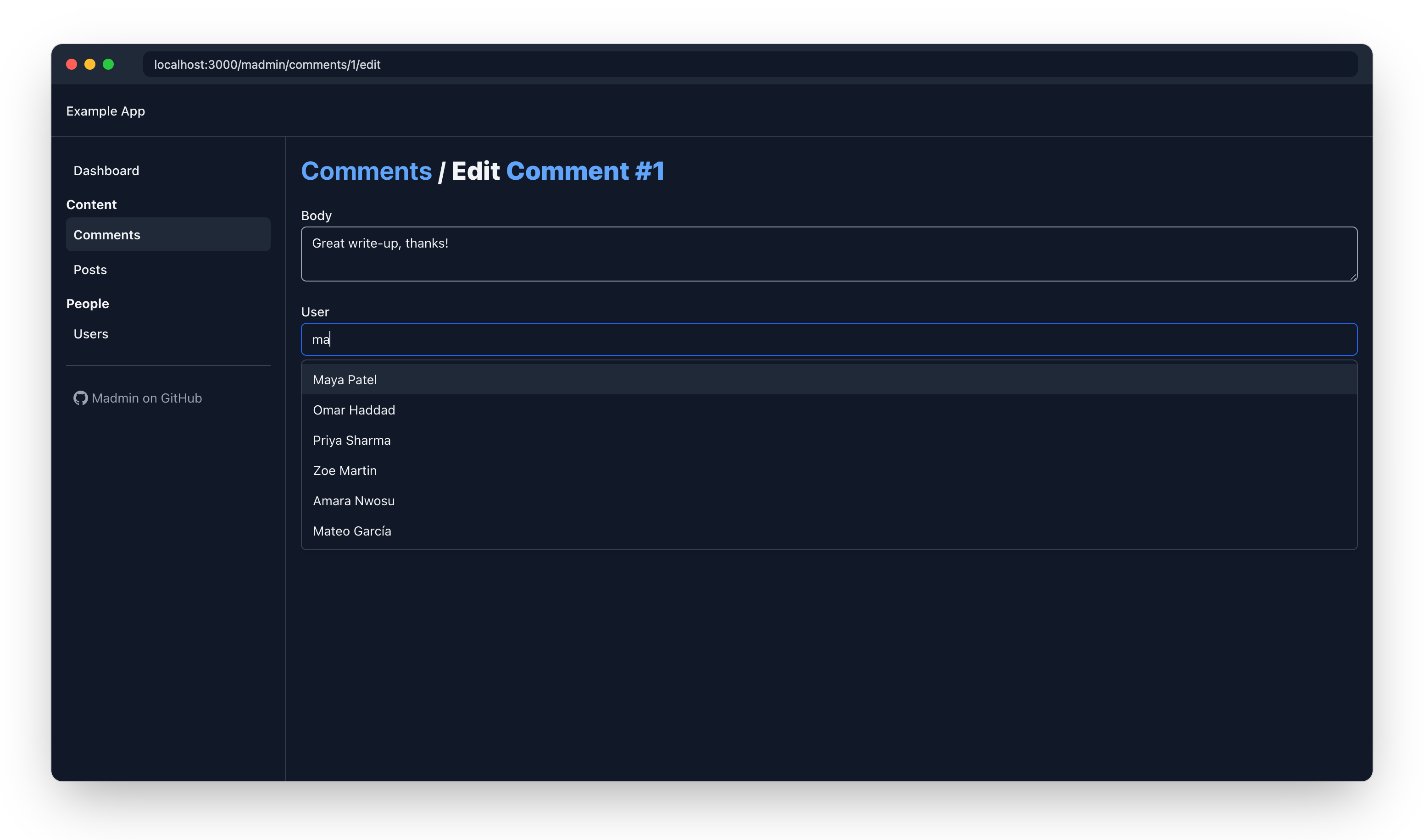The image size is (1424, 840).
Task: Maximize the window with the green button
Action: pyautogui.click(x=108, y=64)
